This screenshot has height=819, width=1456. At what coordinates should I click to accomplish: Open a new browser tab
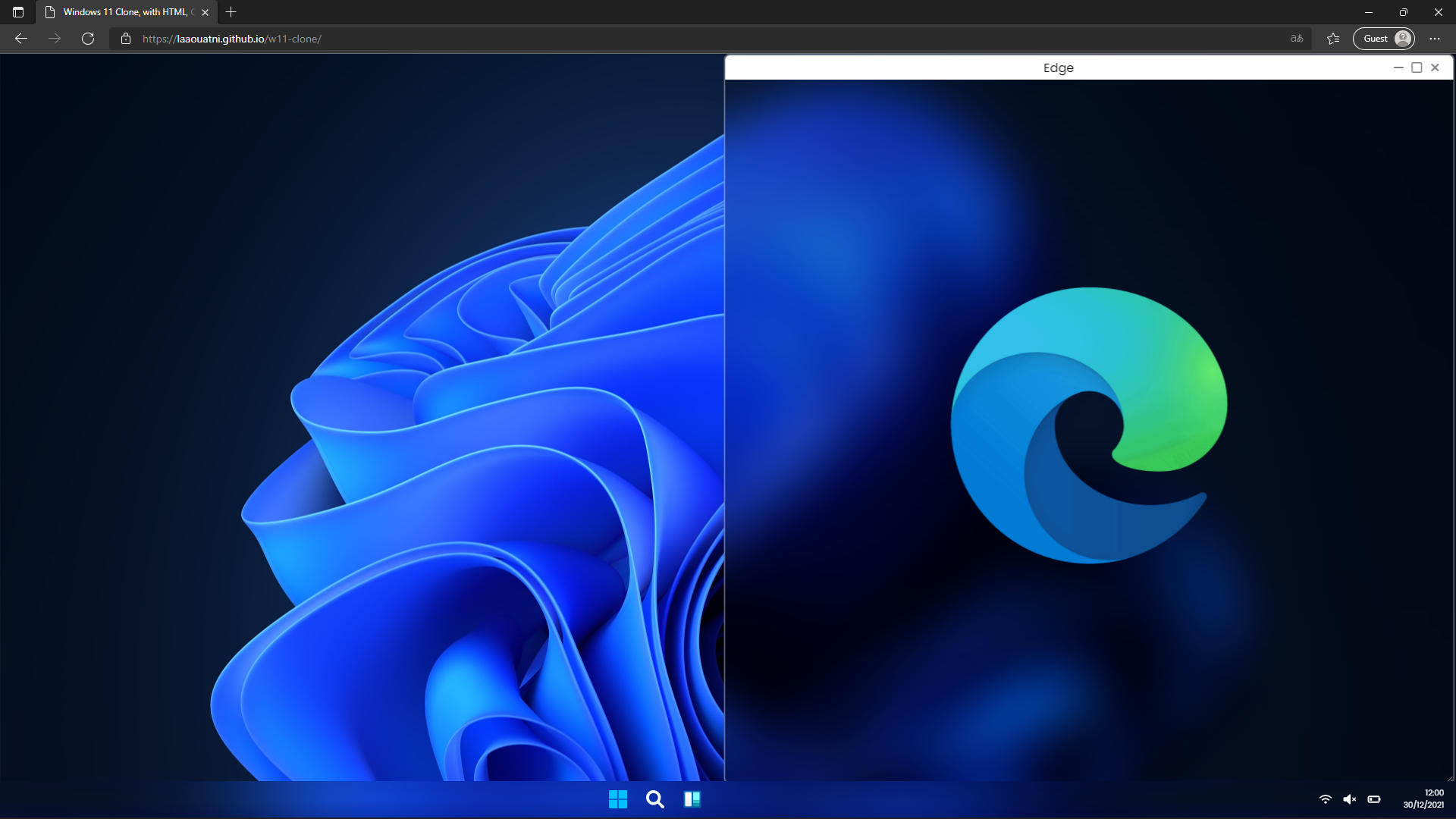(231, 12)
